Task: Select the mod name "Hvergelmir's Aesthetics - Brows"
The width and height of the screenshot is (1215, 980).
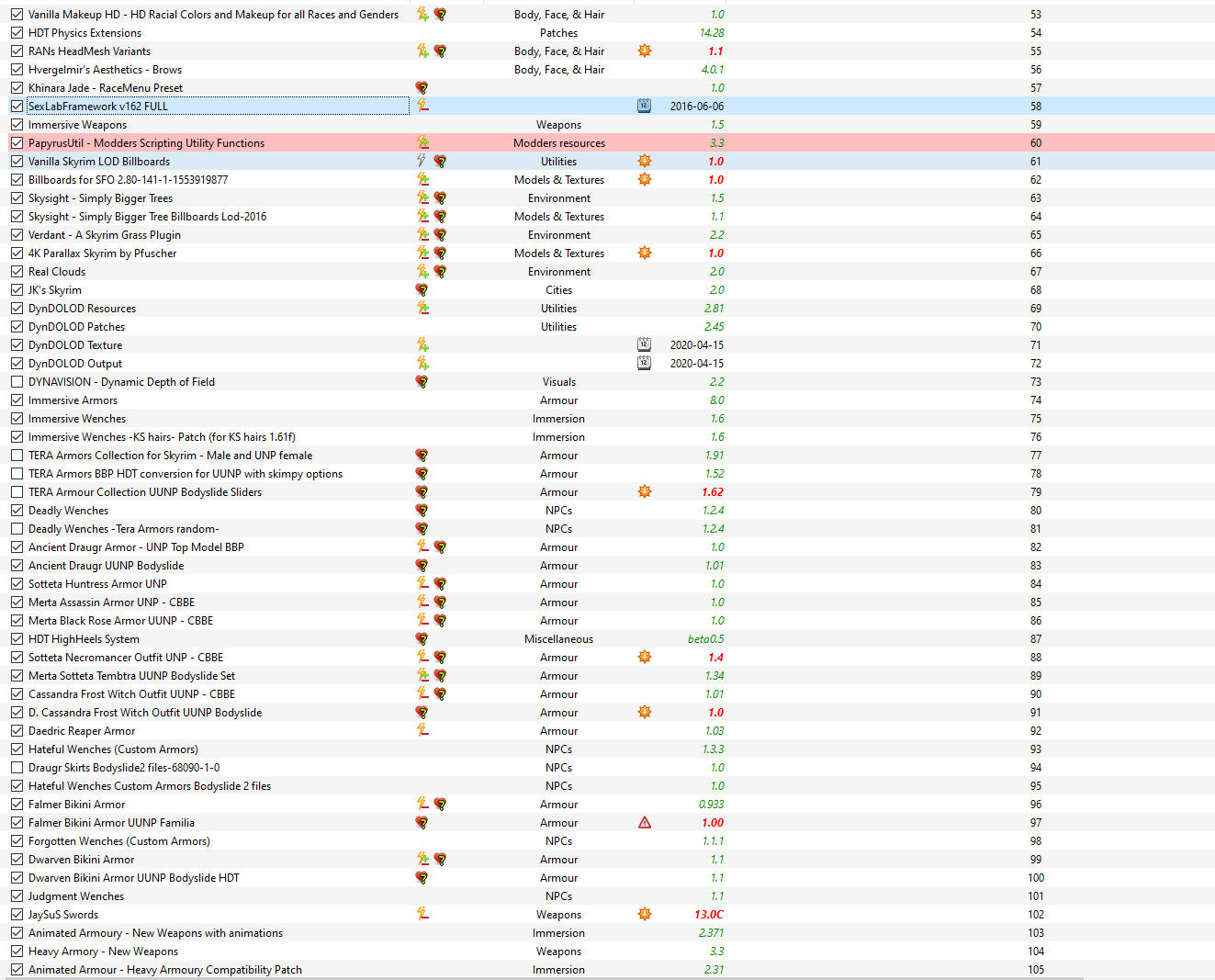Action: [105, 69]
